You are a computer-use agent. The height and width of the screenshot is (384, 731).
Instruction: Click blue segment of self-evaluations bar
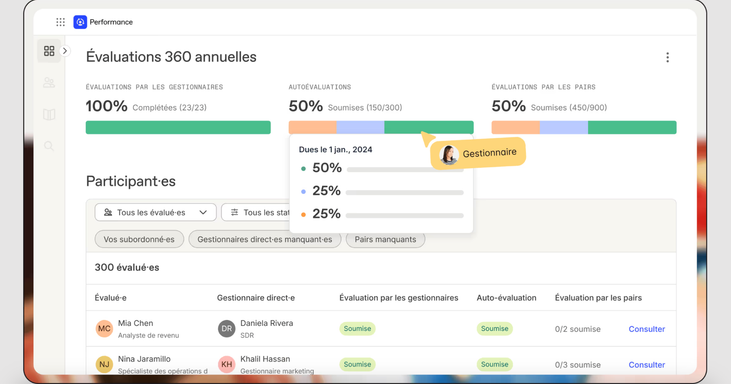(x=360, y=127)
